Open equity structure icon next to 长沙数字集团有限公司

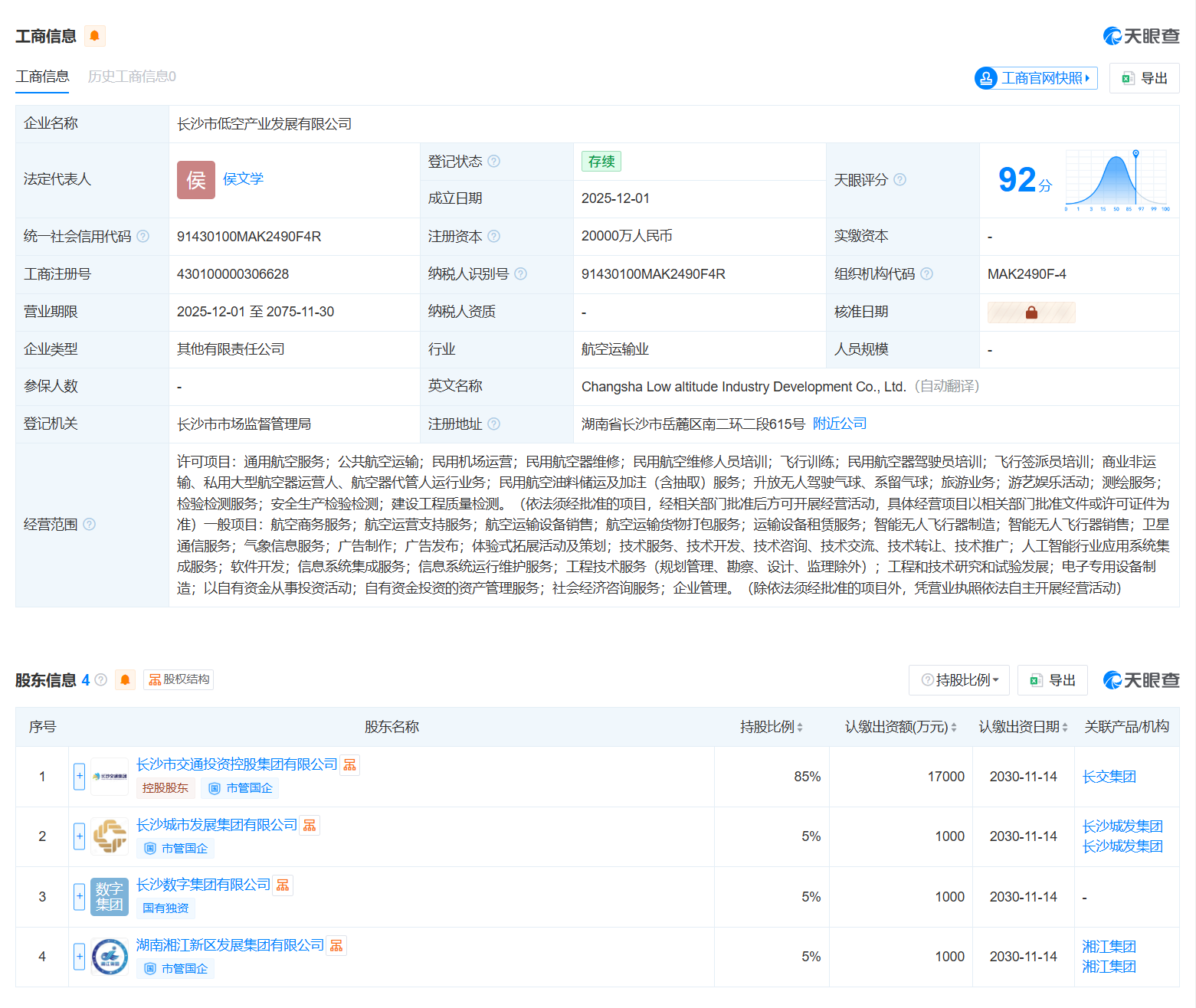pos(283,885)
